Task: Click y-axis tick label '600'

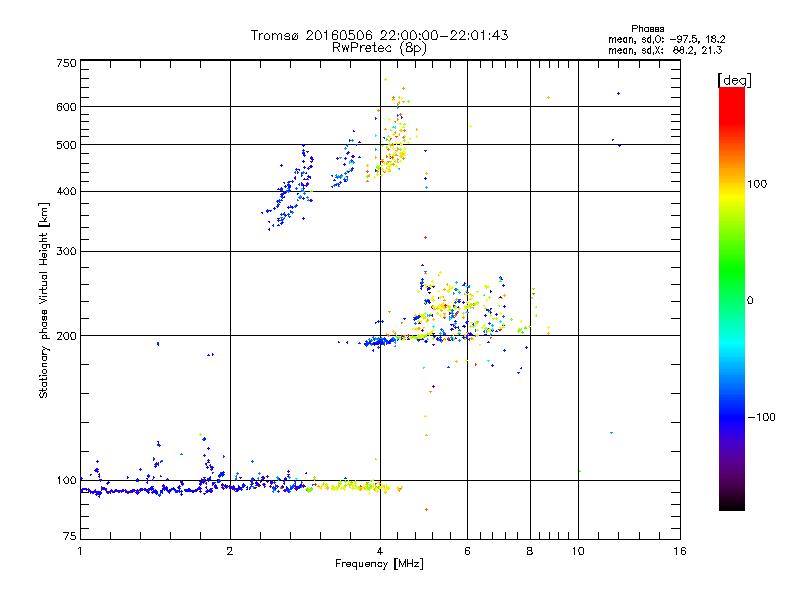Action: click(67, 107)
